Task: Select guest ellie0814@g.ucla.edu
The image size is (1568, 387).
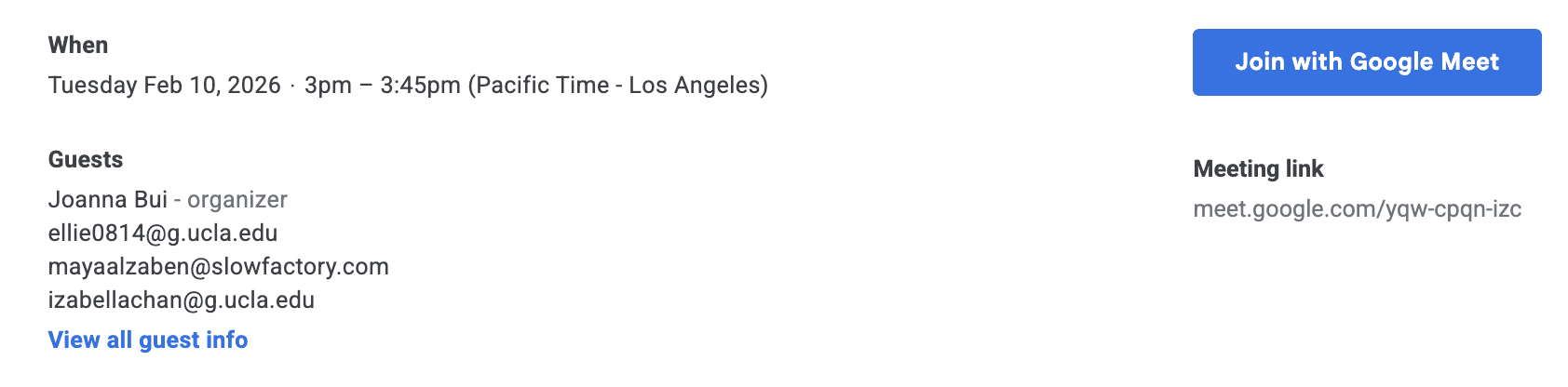Action: coord(163,233)
